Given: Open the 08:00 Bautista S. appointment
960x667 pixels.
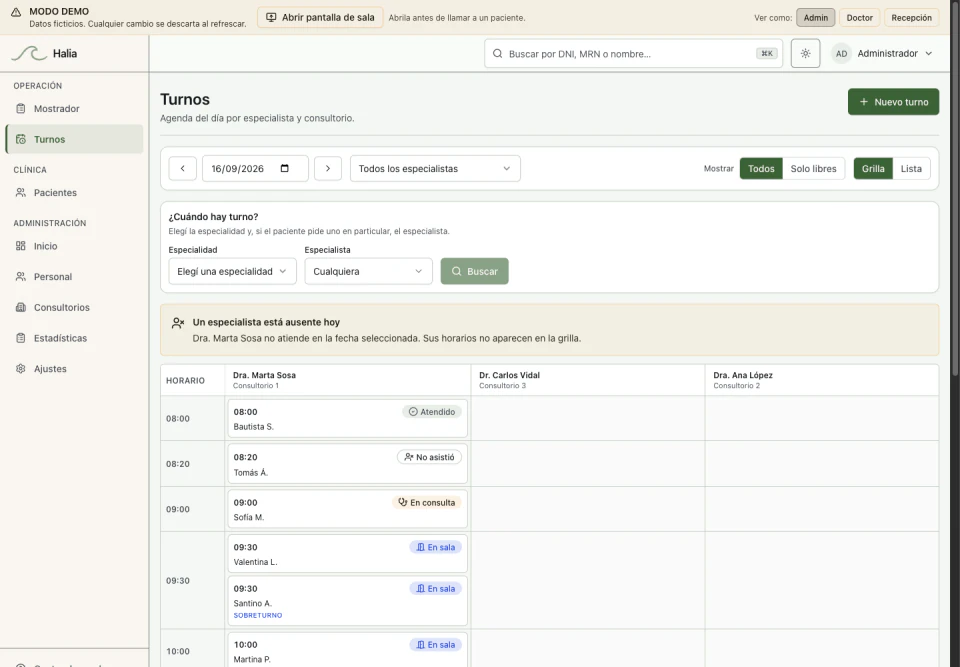Looking at the screenshot, I should (347, 418).
